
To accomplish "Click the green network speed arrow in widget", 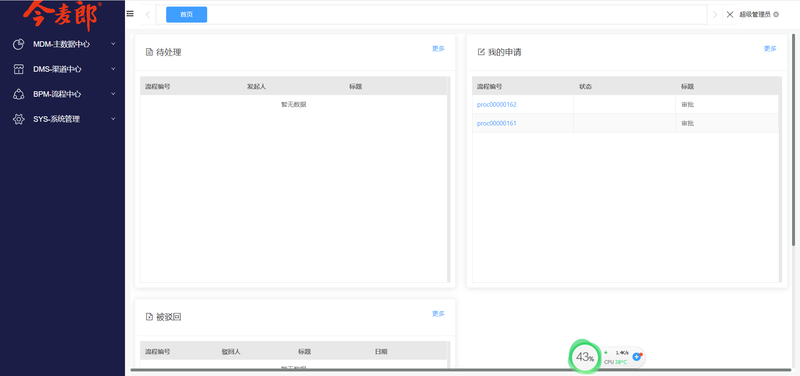I will pos(606,353).
